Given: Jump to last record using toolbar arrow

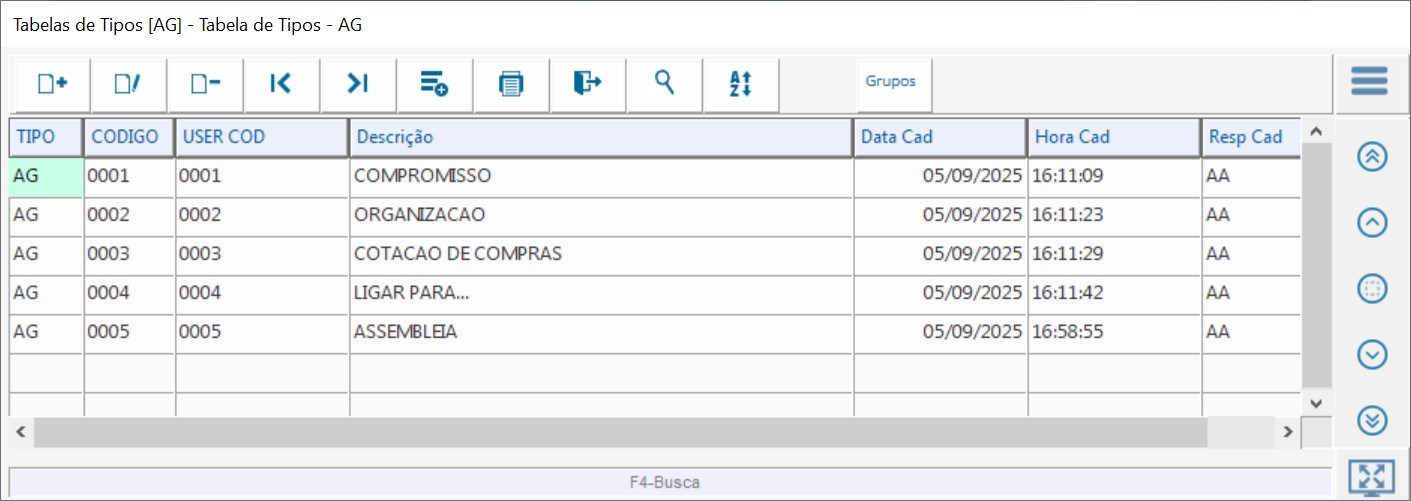Looking at the screenshot, I should pyautogui.click(x=358, y=84).
